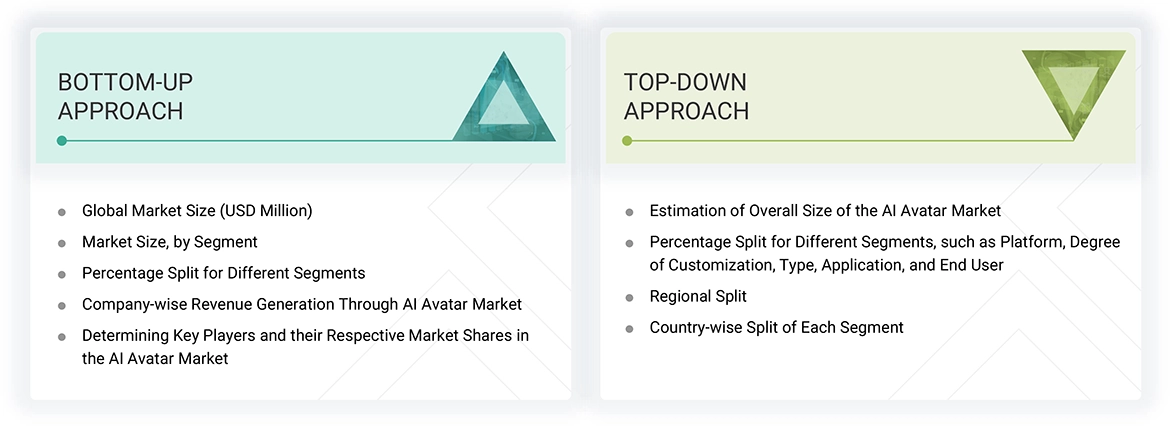1170x426 pixels.
Task: Click bullet beside Country-wise Split item
Action: tap(629, 329)
